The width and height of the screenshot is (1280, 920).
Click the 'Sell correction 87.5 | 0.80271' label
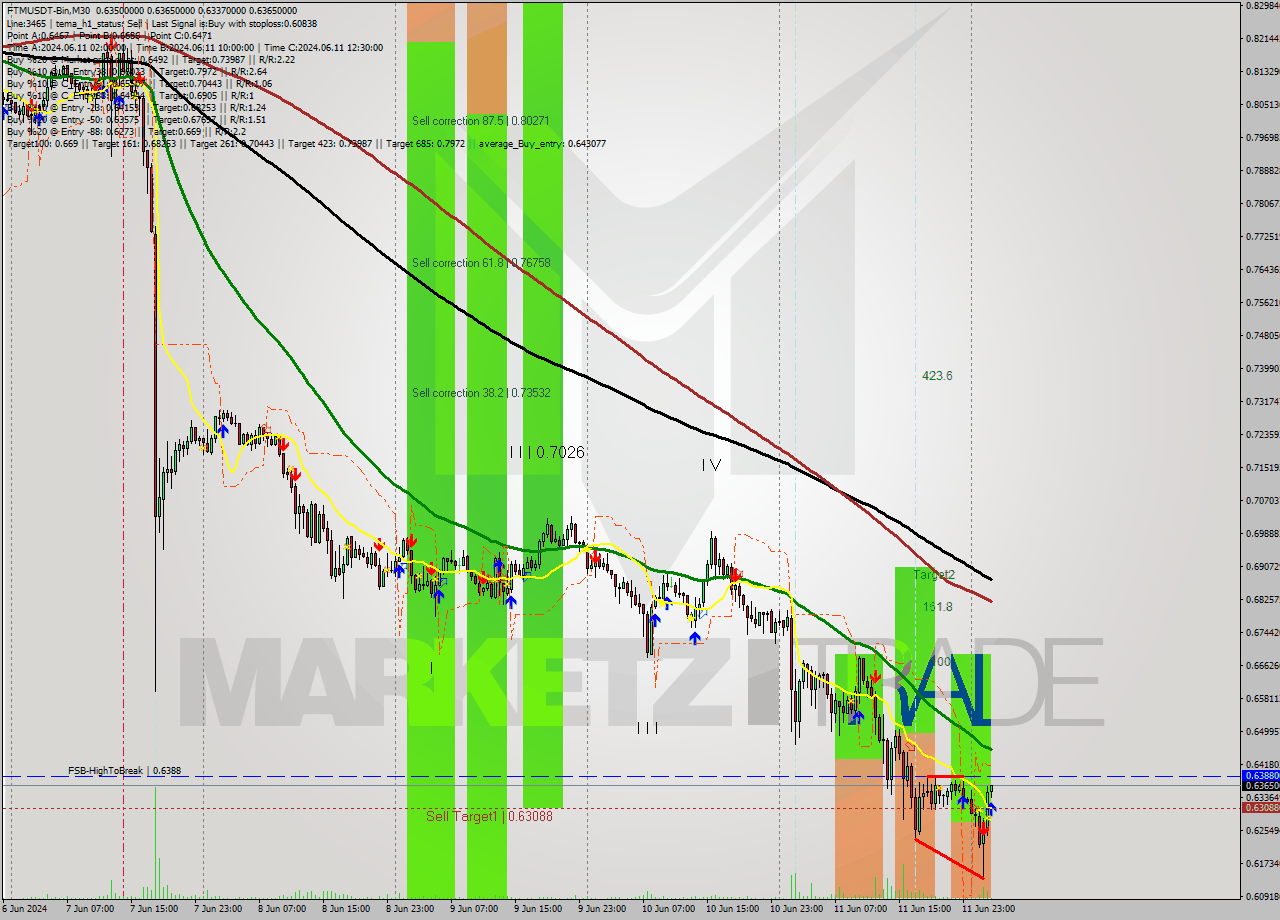(481, 121)
